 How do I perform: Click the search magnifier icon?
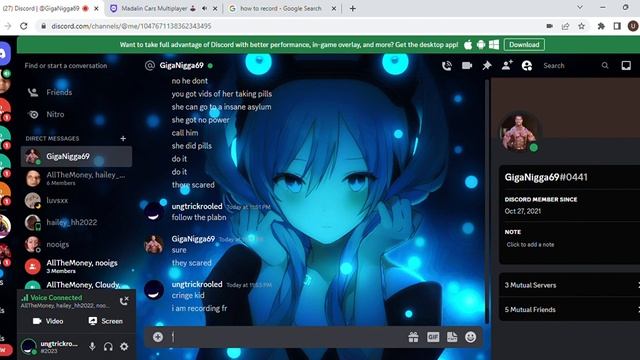tap(605, 65)
